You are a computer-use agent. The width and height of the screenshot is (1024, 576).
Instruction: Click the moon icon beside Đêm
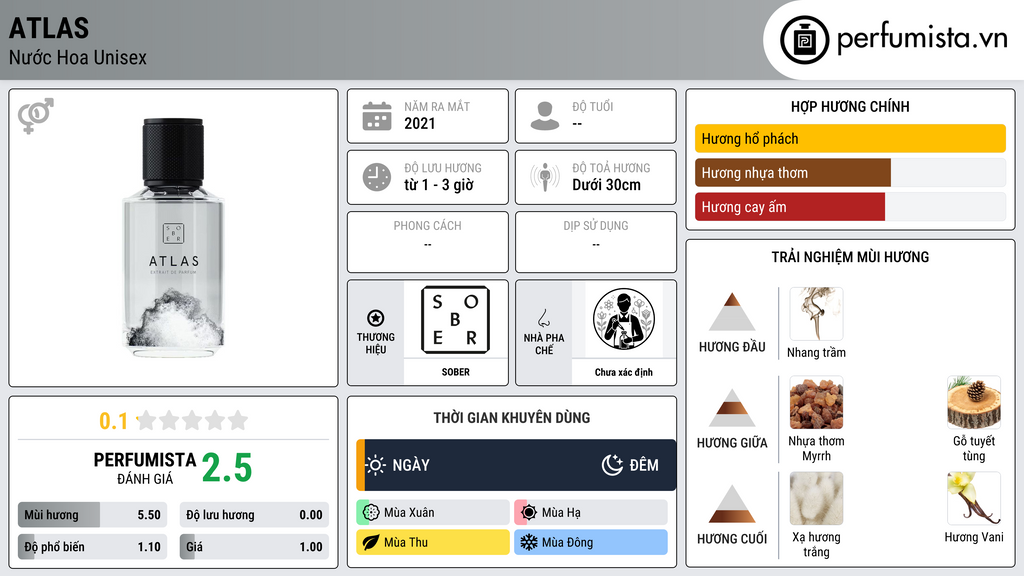(612, 465)
